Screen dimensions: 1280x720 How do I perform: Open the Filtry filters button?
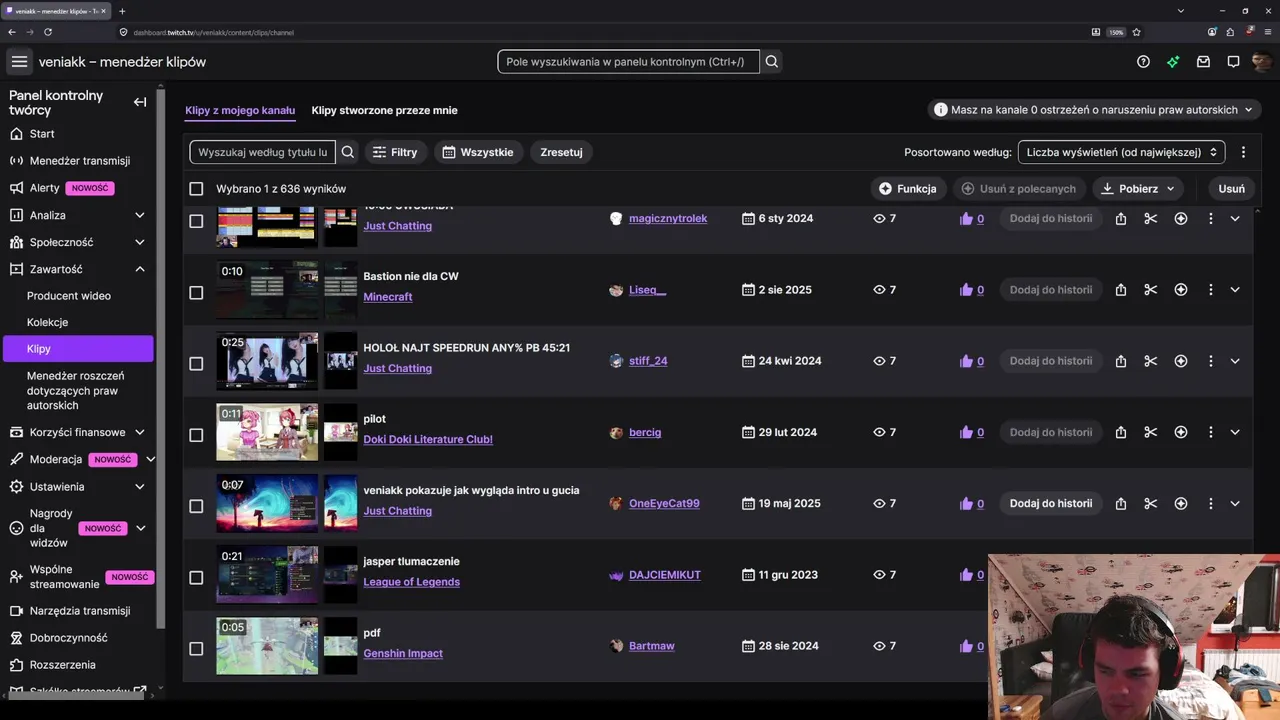pos(395,152)
